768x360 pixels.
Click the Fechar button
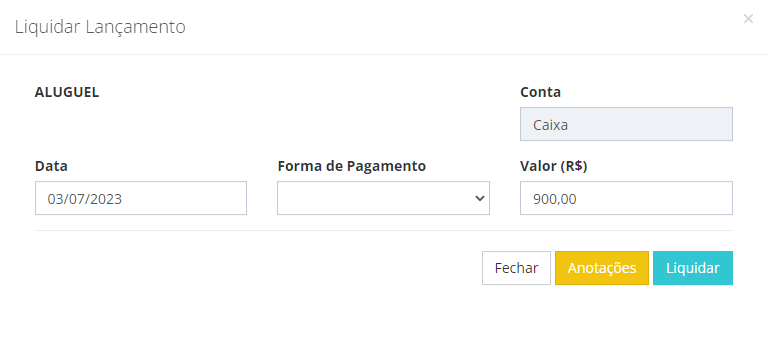tap(516, 268)
